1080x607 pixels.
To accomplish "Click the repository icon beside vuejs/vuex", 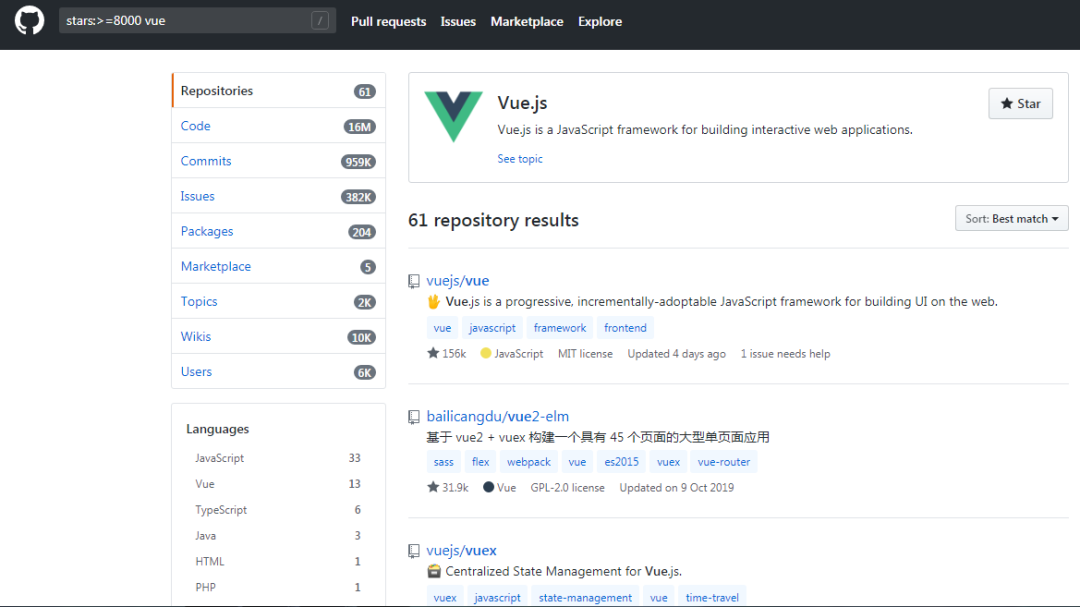I will (x=413, y=551).
